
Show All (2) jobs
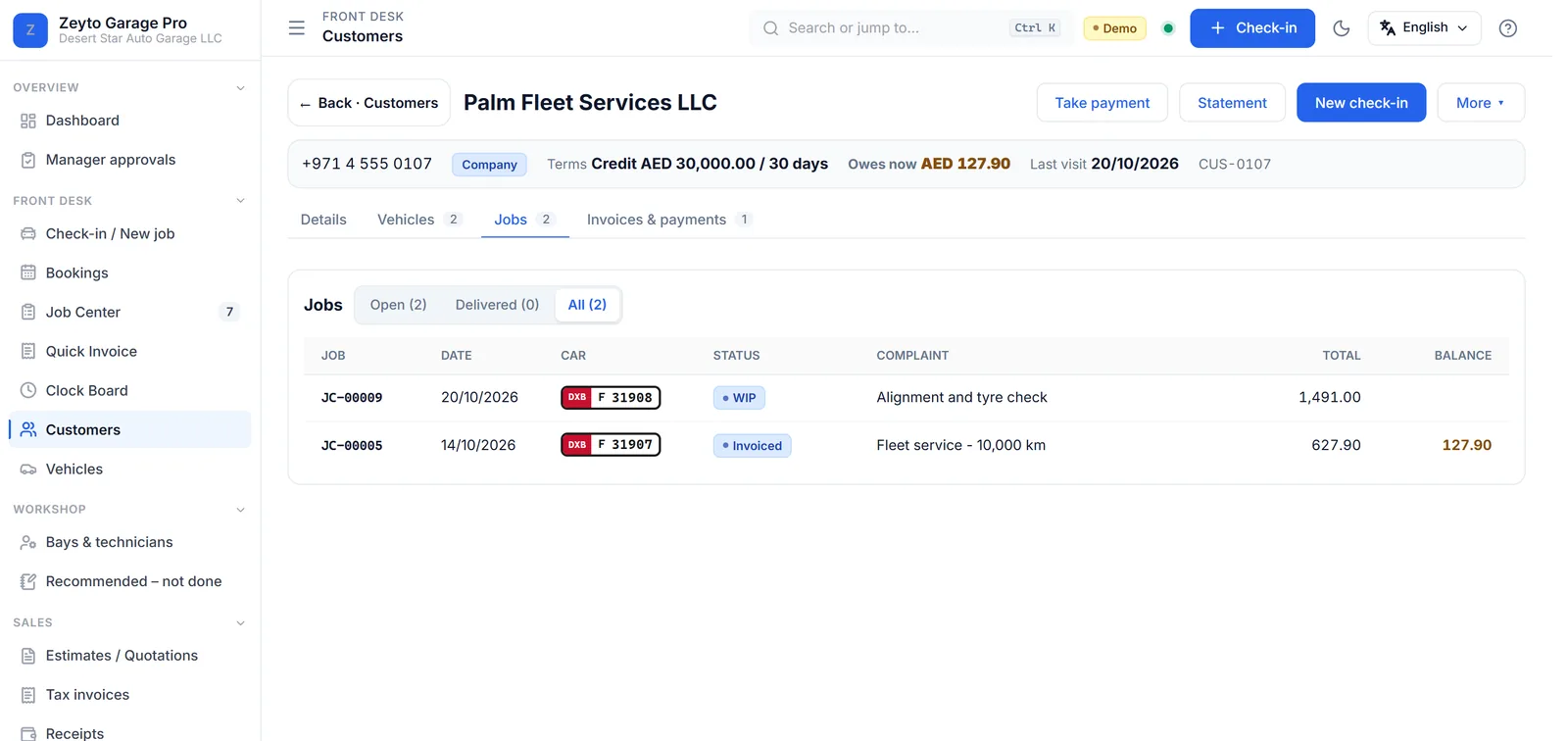click(x=587, y=305)
